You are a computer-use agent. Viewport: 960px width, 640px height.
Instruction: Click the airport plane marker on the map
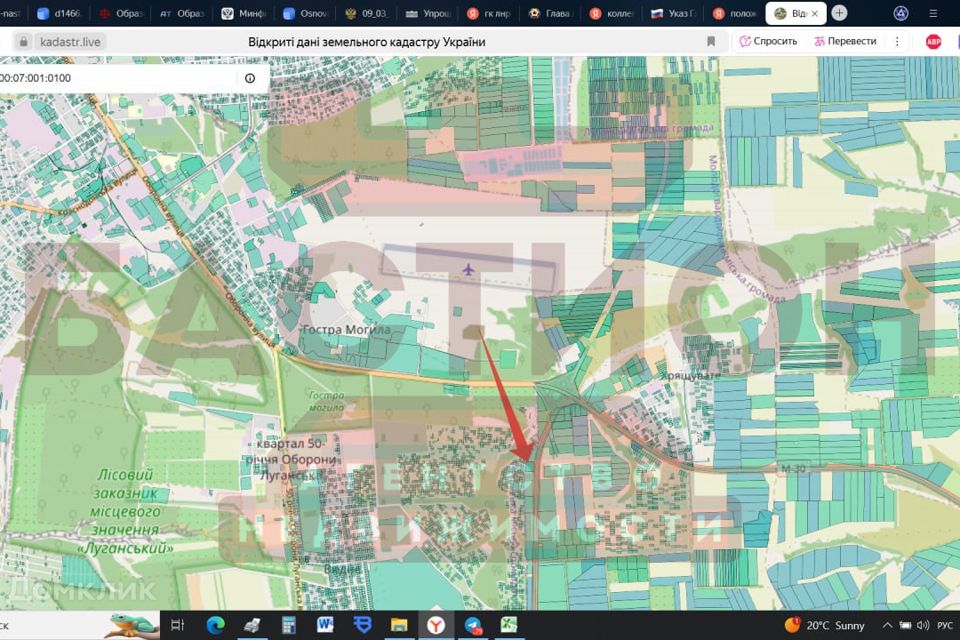(x=469, y=268)
